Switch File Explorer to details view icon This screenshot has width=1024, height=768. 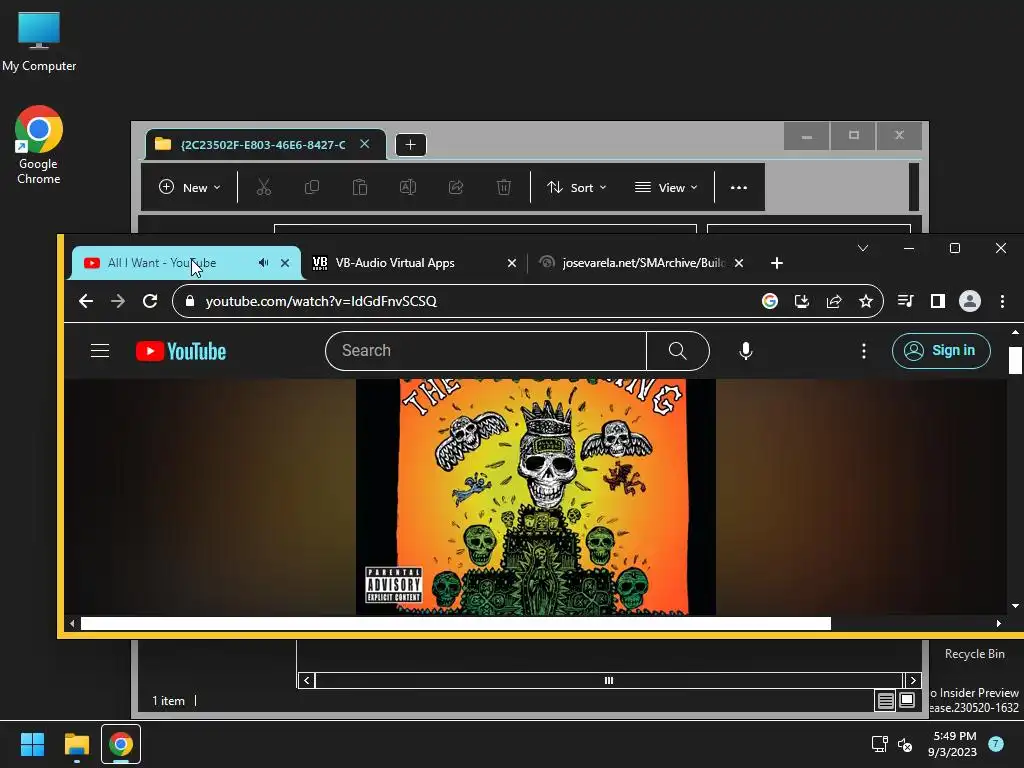coord(886,701)
